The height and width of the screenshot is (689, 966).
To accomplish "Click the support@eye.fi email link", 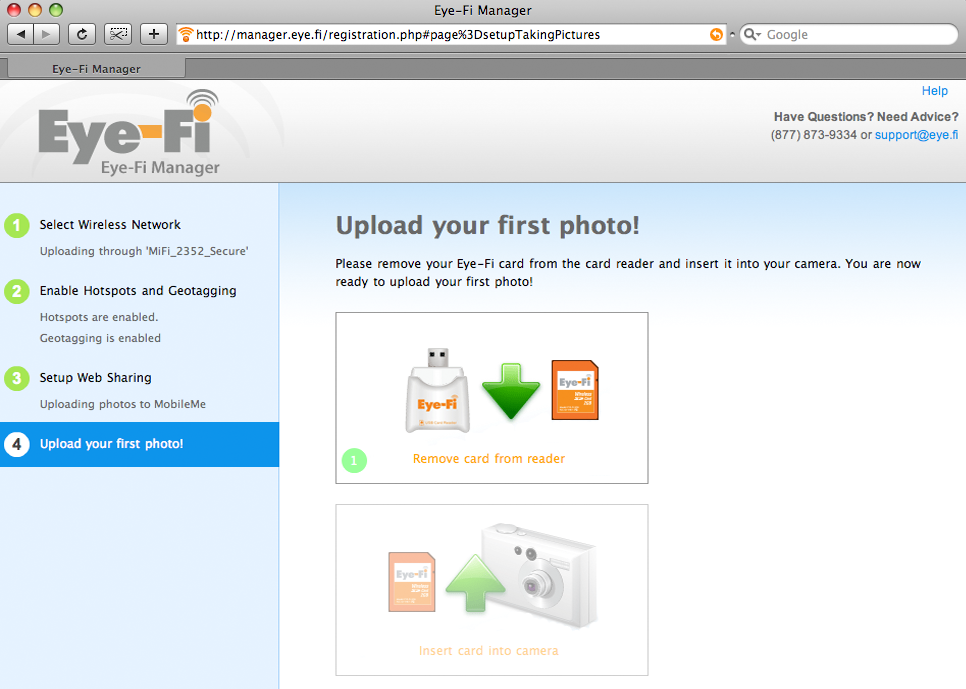I will [x=916, y=134].
